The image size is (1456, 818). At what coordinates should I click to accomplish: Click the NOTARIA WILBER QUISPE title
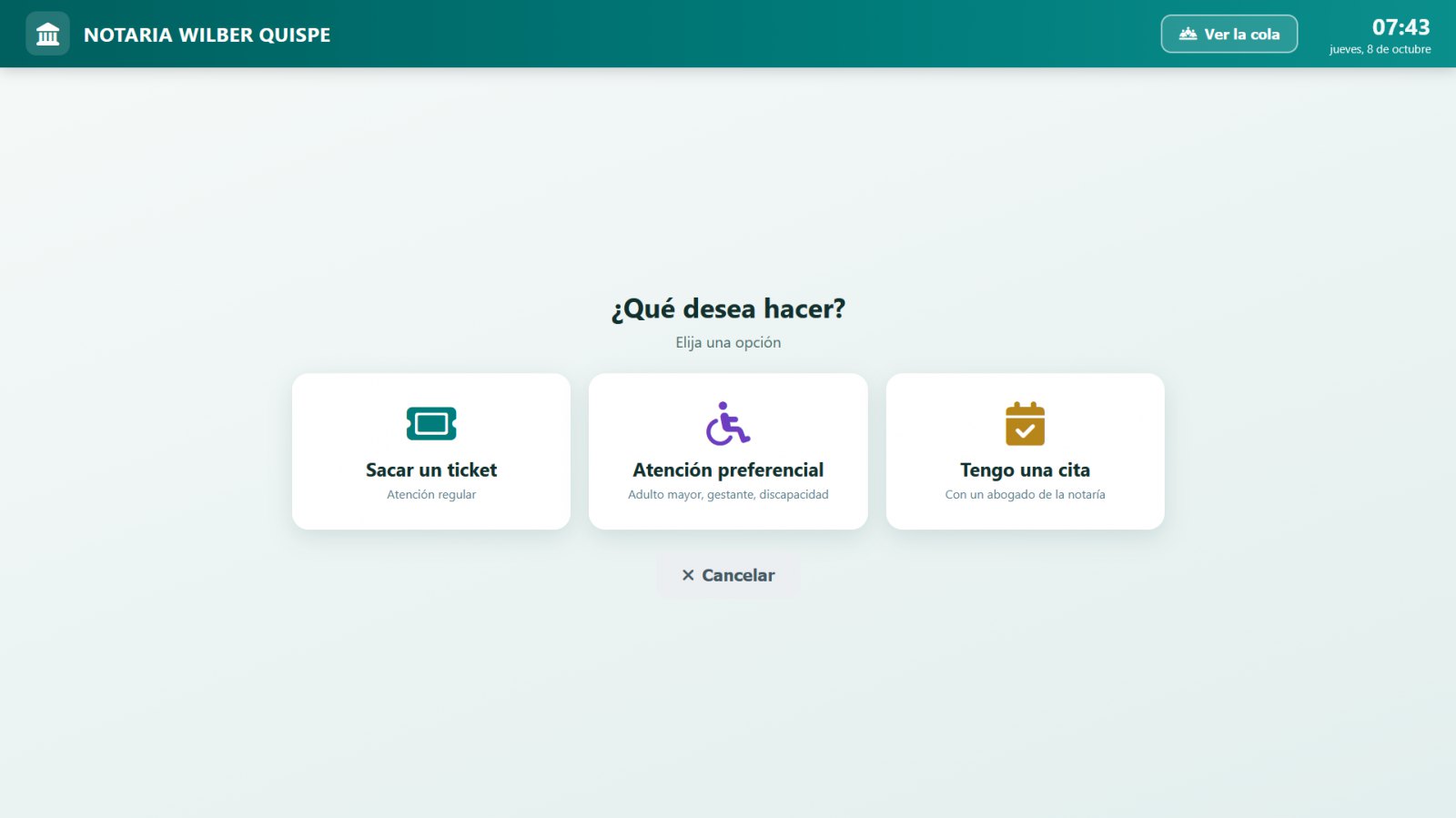point(207,35)
